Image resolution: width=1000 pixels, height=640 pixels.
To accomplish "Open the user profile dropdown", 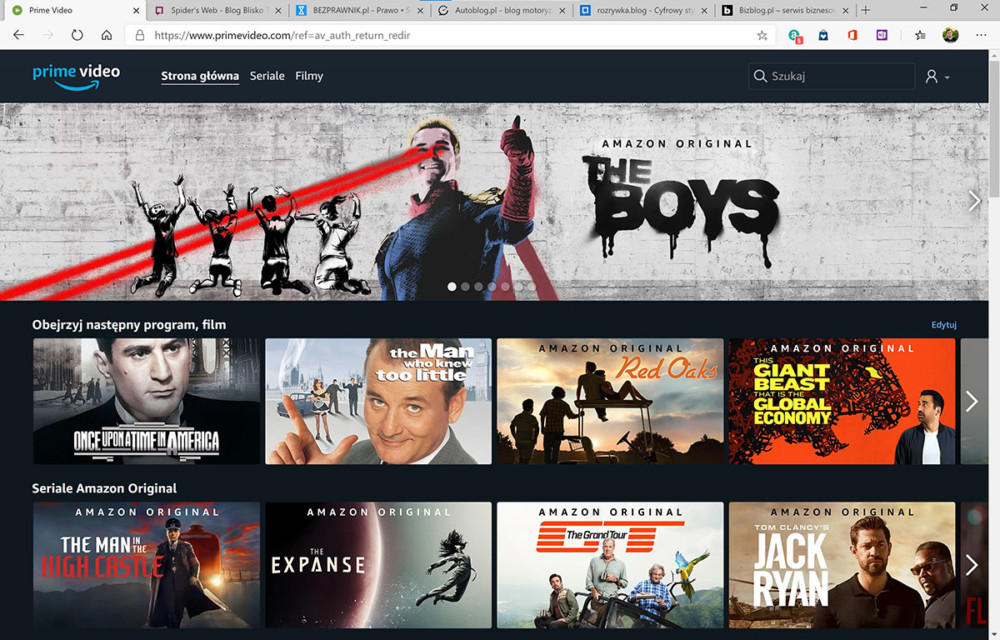I will coord(937,76).
